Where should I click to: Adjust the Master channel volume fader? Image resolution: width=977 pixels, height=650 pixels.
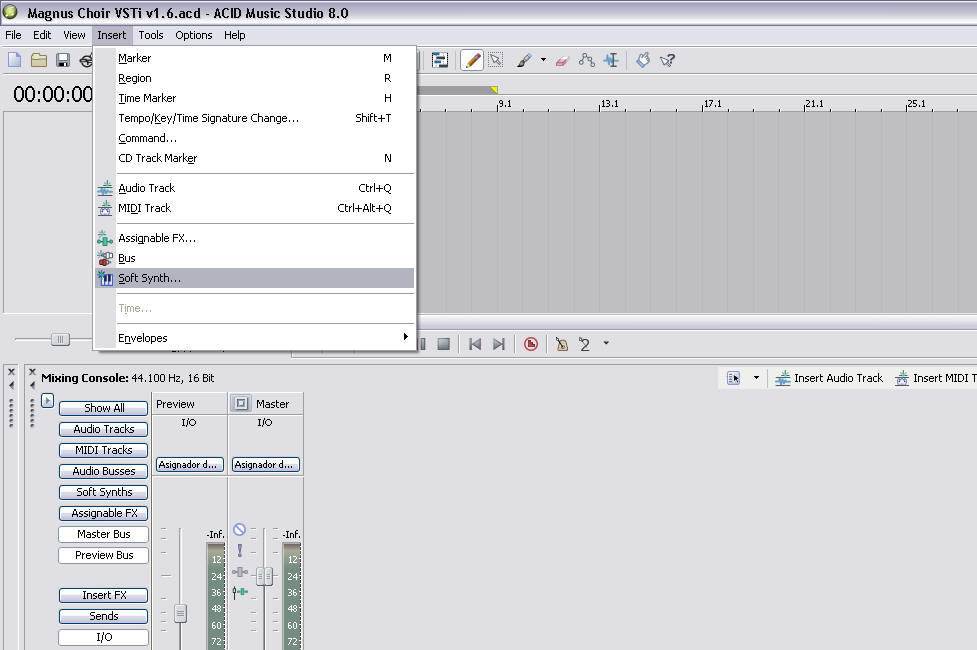pyautogui.click(x=265, y=576)
